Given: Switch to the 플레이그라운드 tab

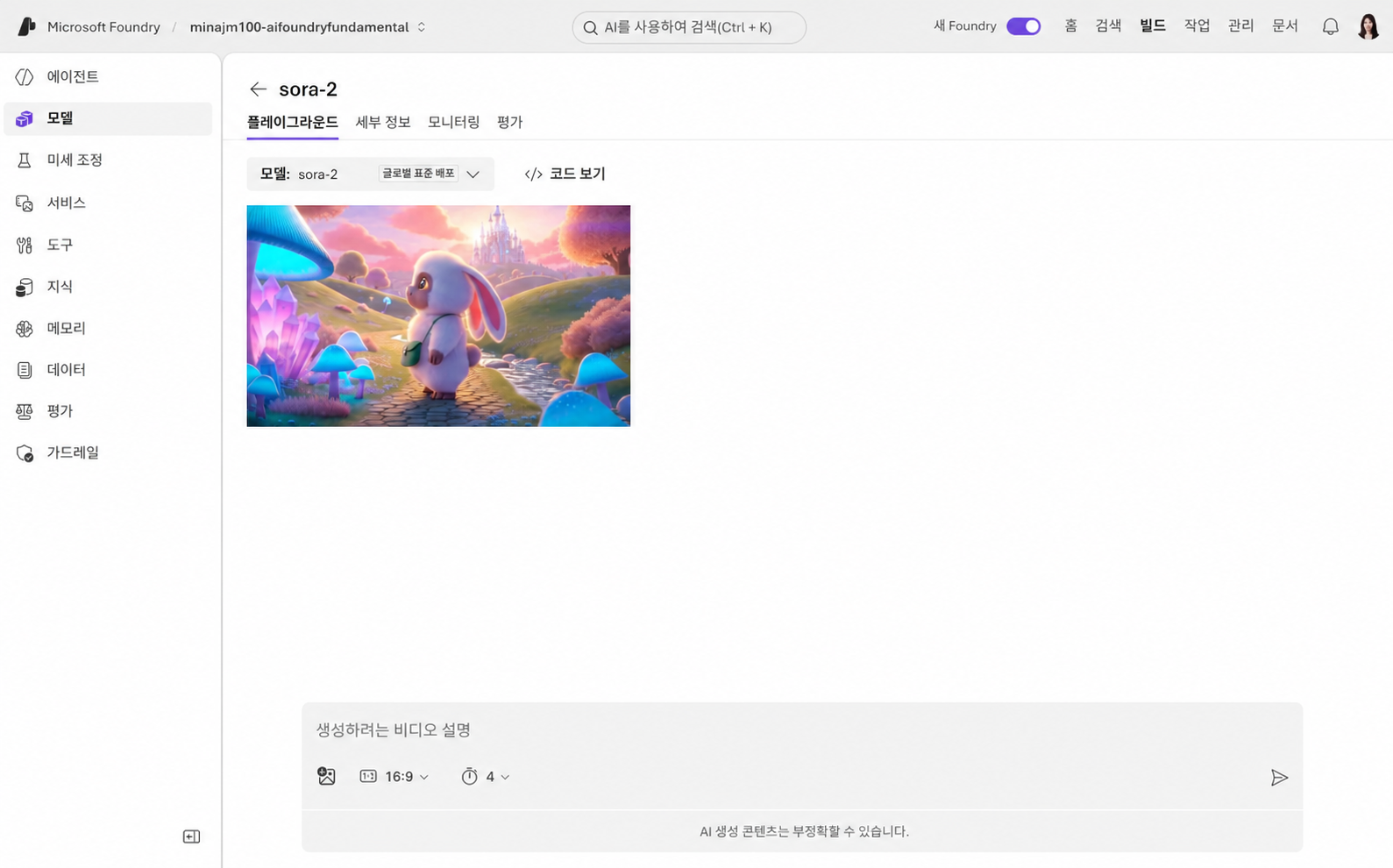Looking at the screenshot, I should (x=292, y=122).
